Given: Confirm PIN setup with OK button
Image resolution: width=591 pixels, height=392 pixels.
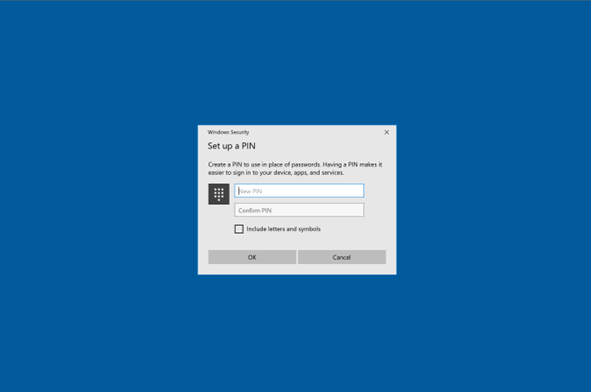Looking at the screenshot, I should pyautogui.click(x=252, y=257).
